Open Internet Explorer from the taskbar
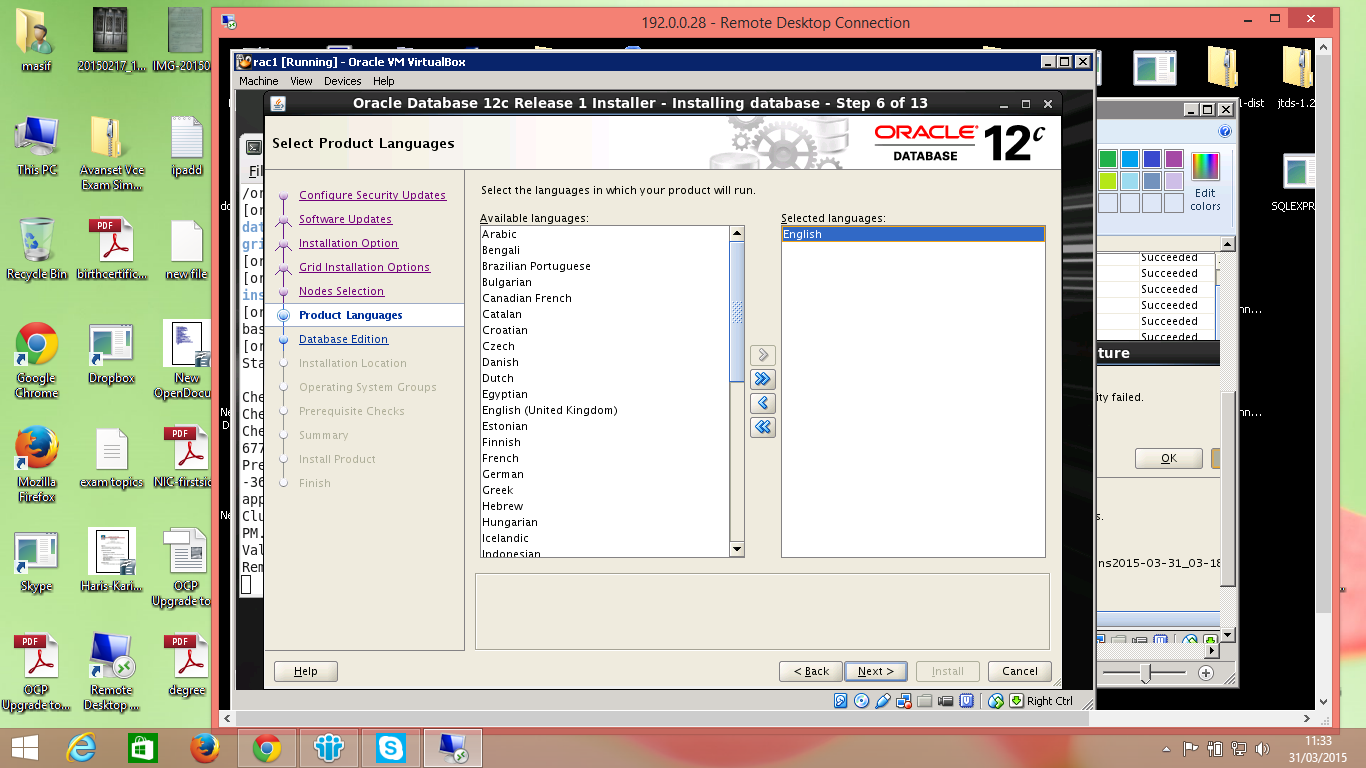This screenshot has width=1366, height=768. click(x=81, y=748)
